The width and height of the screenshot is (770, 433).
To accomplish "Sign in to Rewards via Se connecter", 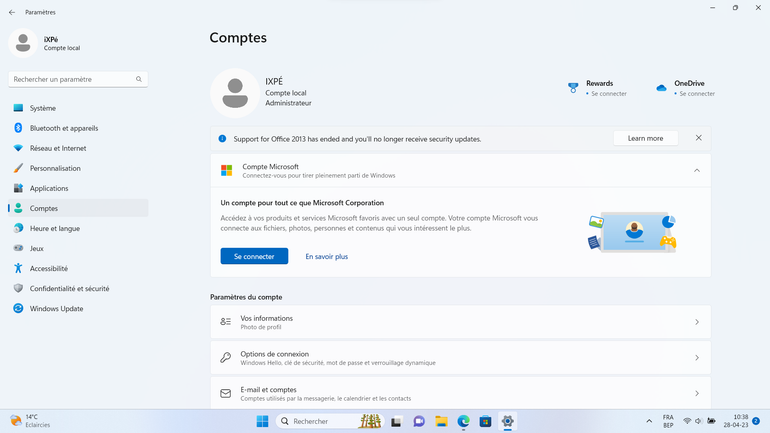I will coord(609,94).
